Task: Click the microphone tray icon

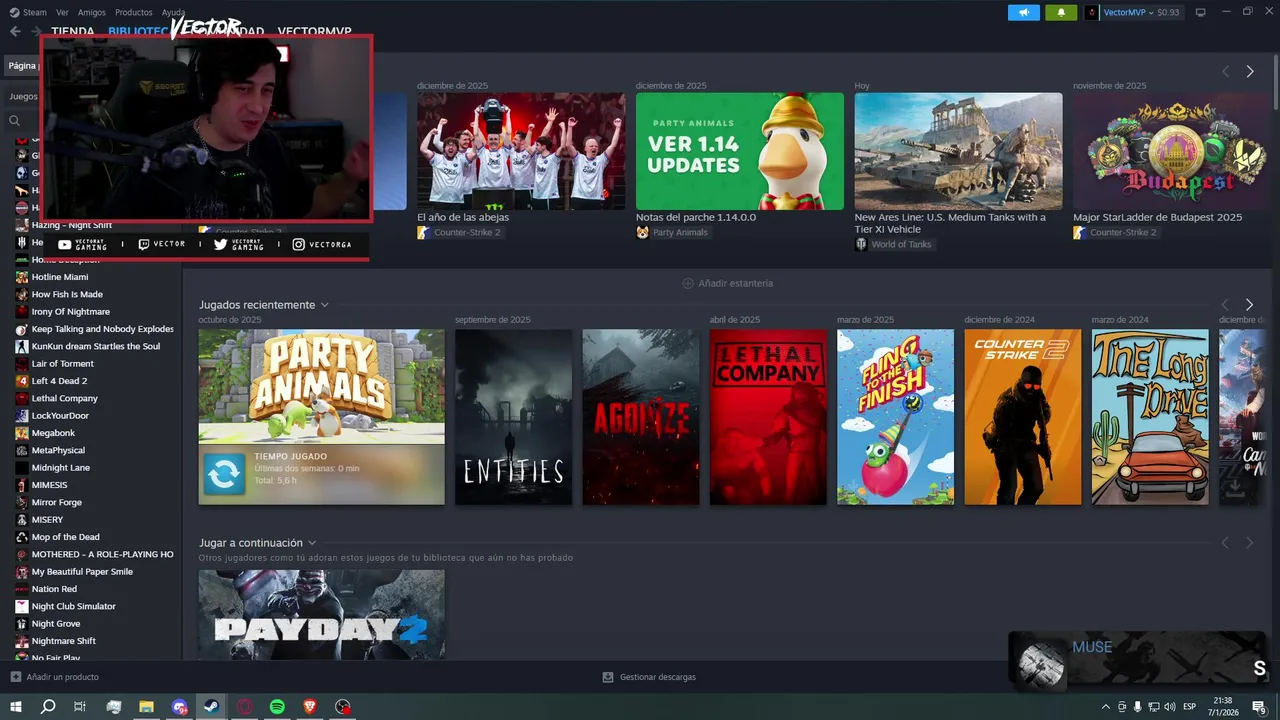Action: 1137,706
